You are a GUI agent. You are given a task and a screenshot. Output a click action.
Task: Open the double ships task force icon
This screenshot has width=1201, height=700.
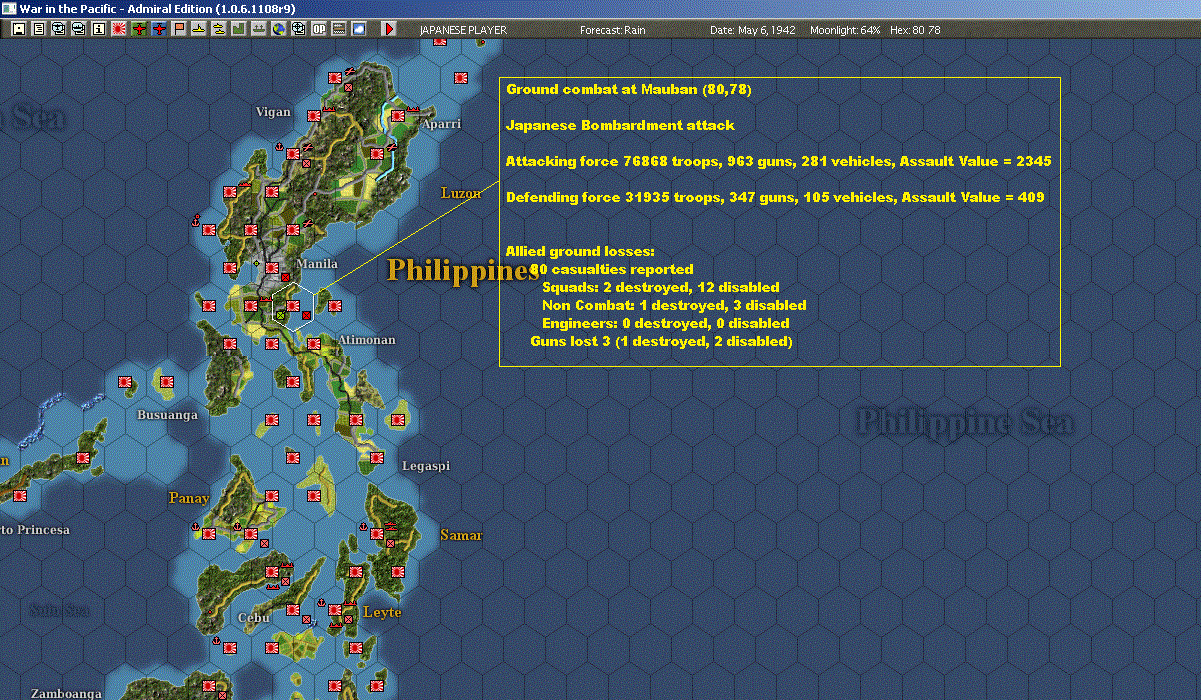click(x=218, y=29)
